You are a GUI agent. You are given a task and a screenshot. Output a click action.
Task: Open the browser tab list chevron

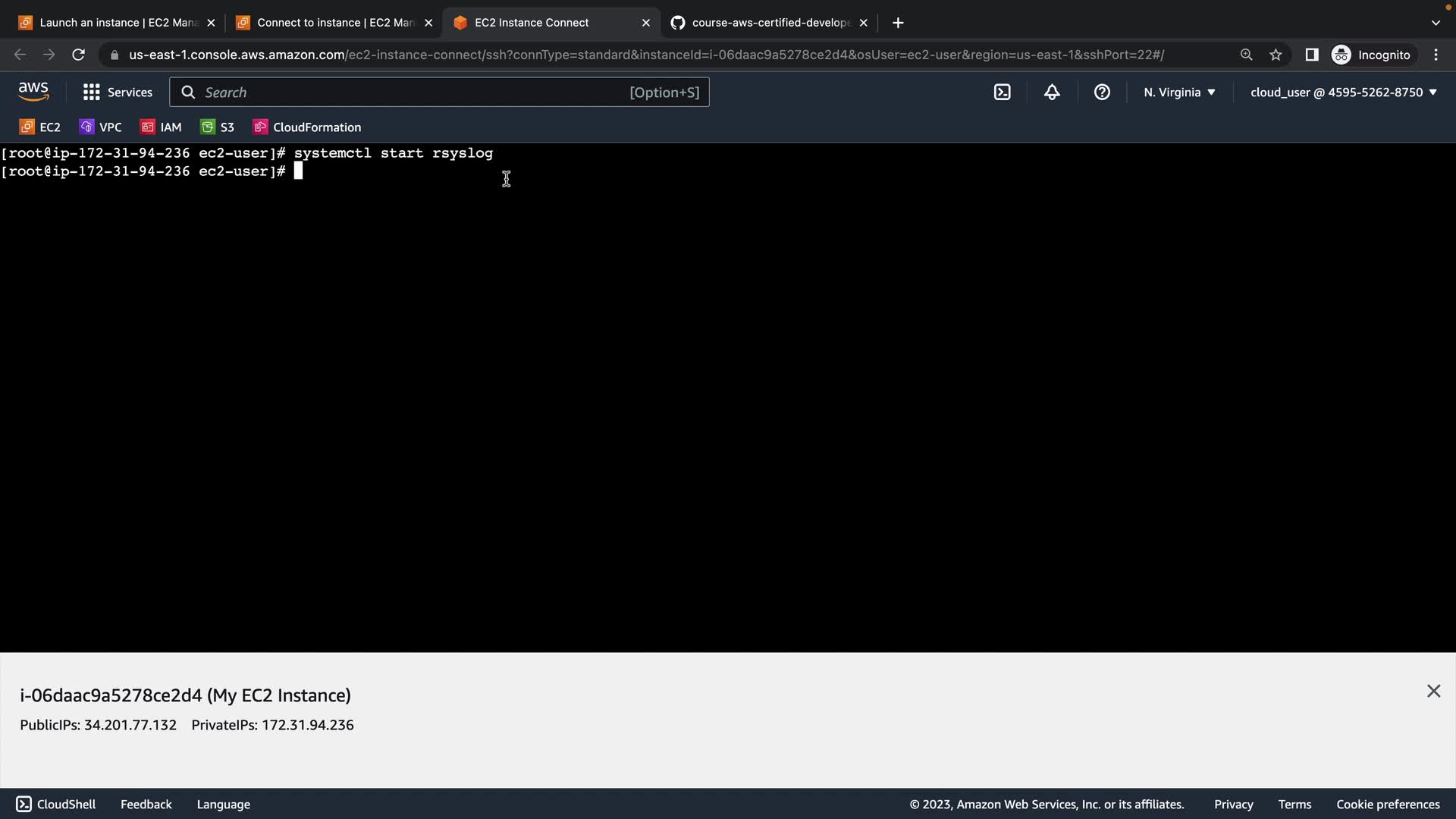tap(1435, 23)
